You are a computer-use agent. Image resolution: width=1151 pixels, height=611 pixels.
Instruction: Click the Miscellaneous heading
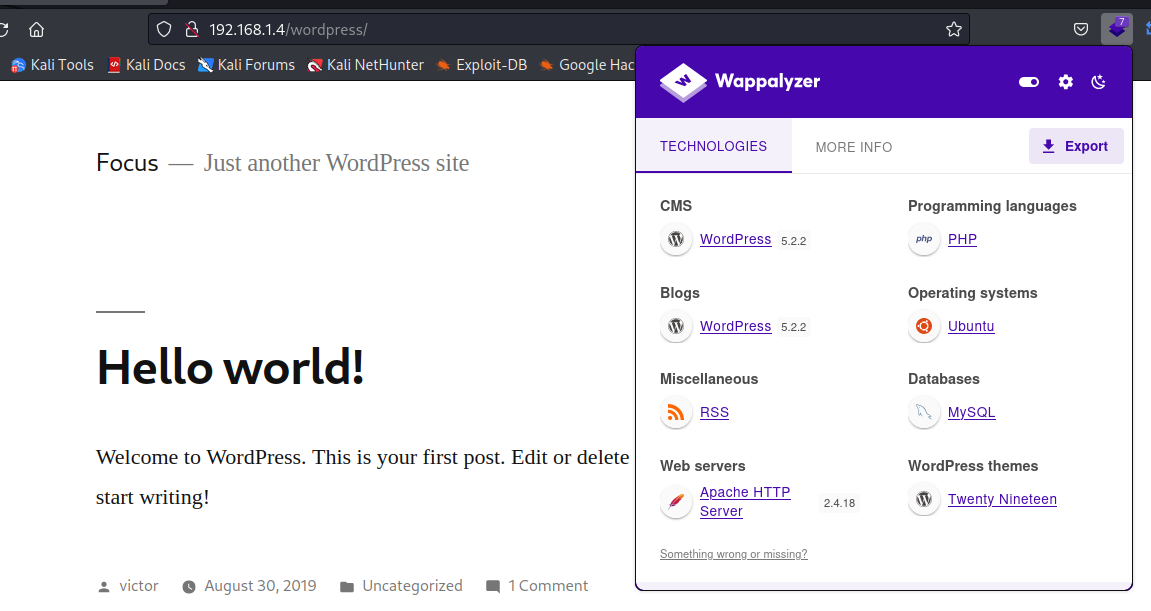709,379
